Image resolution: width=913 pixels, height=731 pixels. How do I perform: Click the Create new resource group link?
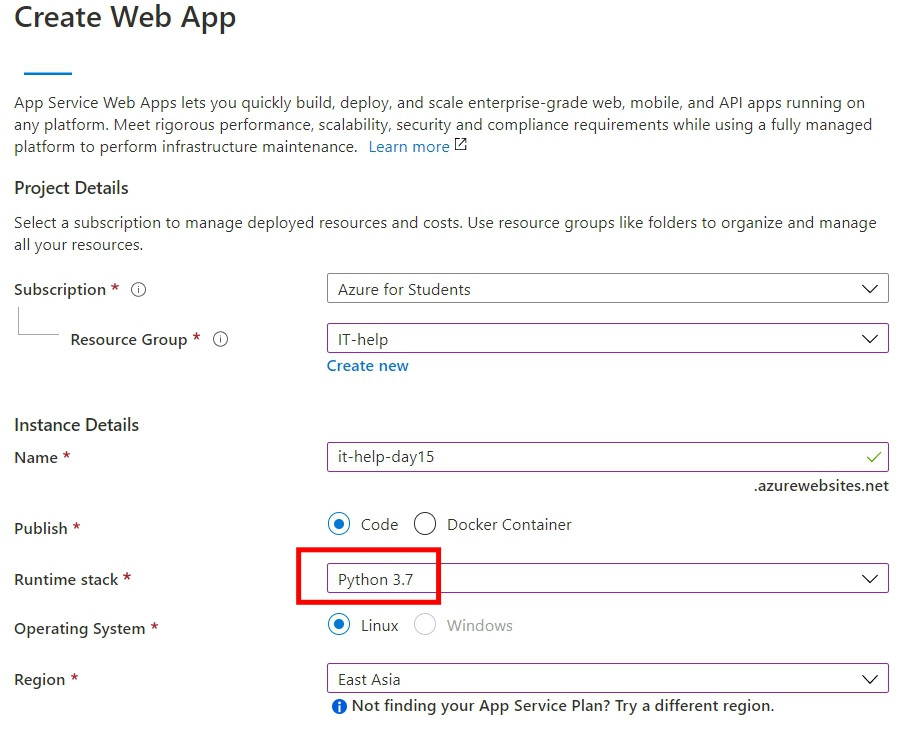(x=367, y=366)
